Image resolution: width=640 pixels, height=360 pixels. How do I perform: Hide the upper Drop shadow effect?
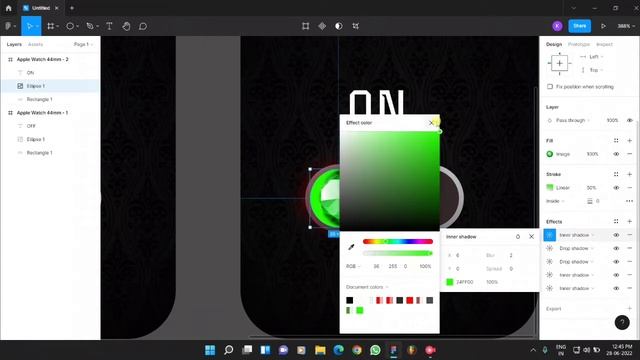tap(616, 249)
